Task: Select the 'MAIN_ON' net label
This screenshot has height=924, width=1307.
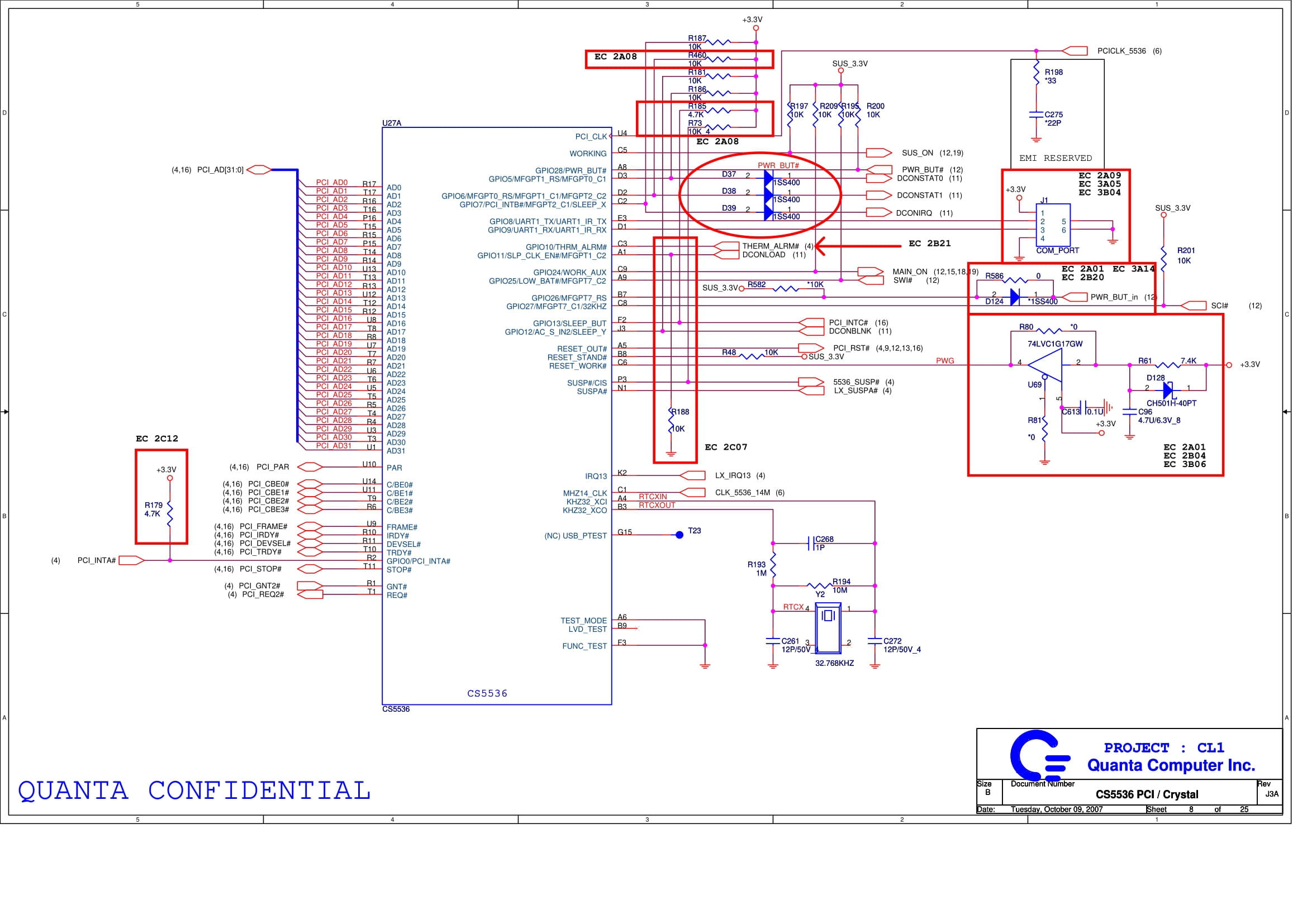Action: [x=910, y=272]
